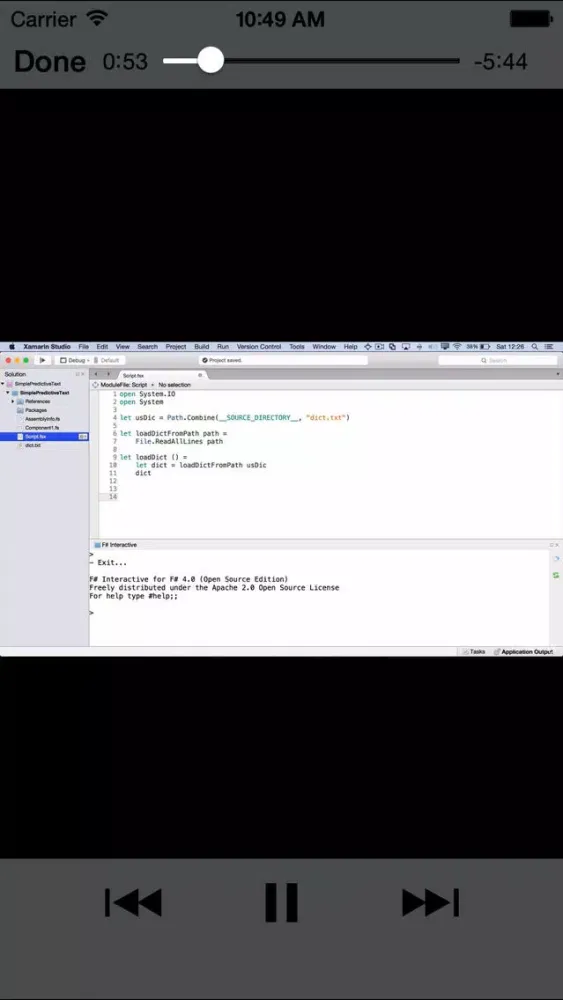Skip forward with the next track button
563x1000 pixels.
[x=430, y=902]
